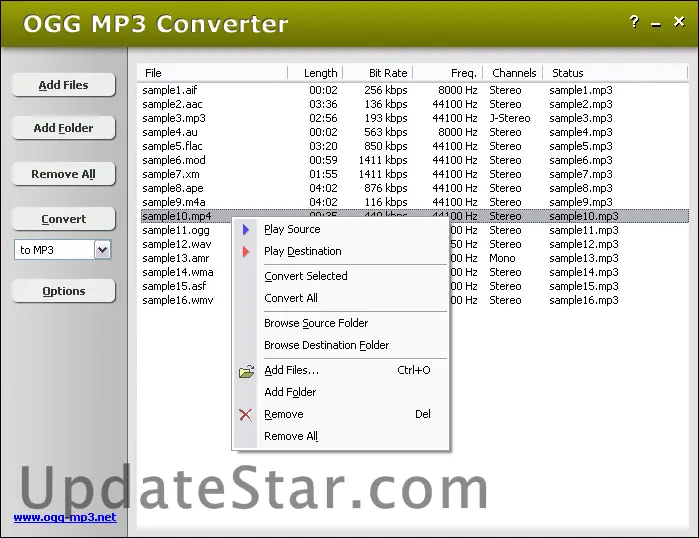Open the Options button
This screenshot has width=699, height=538.
(x=63, y=291)
